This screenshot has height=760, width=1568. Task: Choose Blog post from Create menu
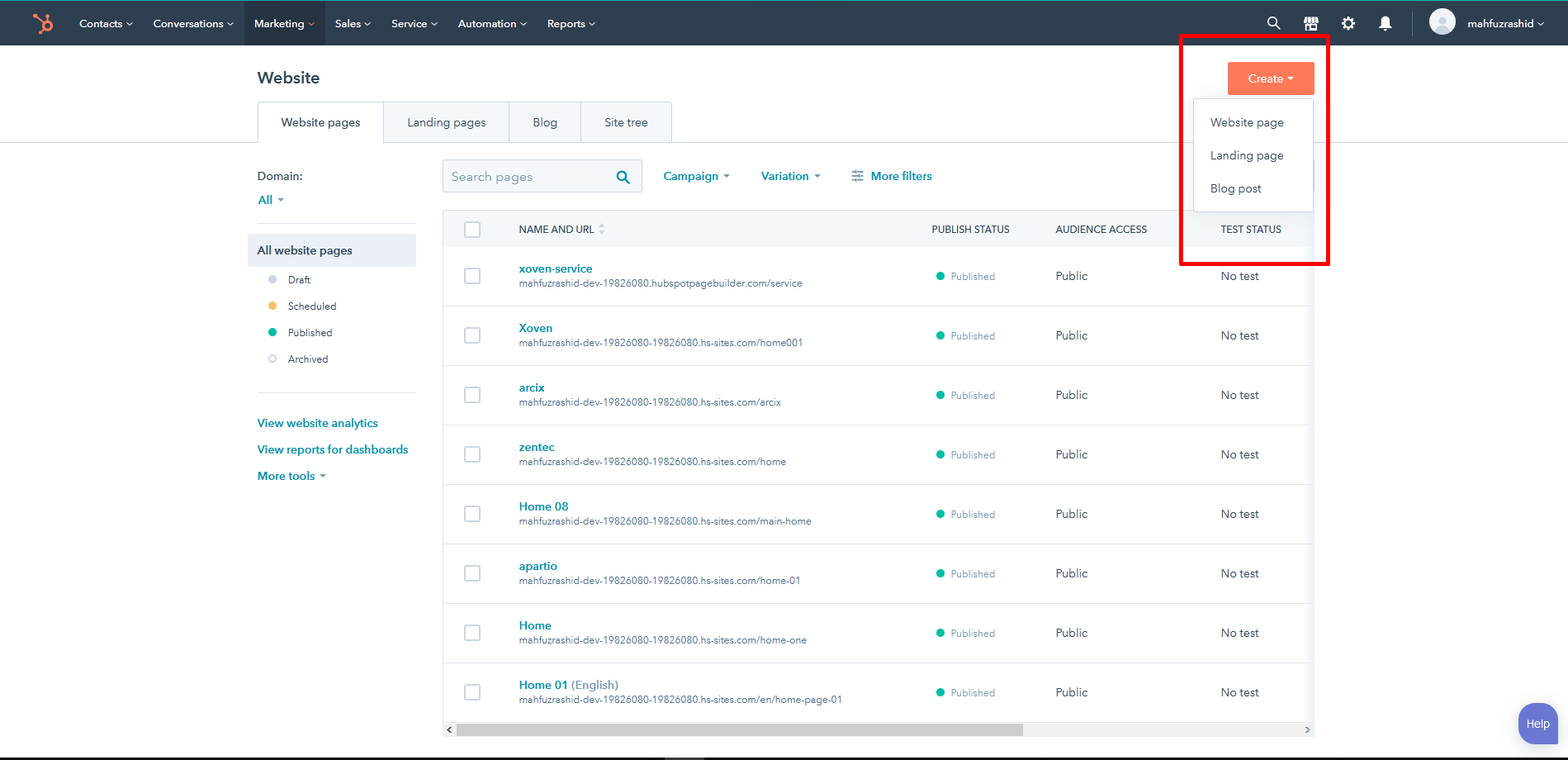(x=1235, y=188)
